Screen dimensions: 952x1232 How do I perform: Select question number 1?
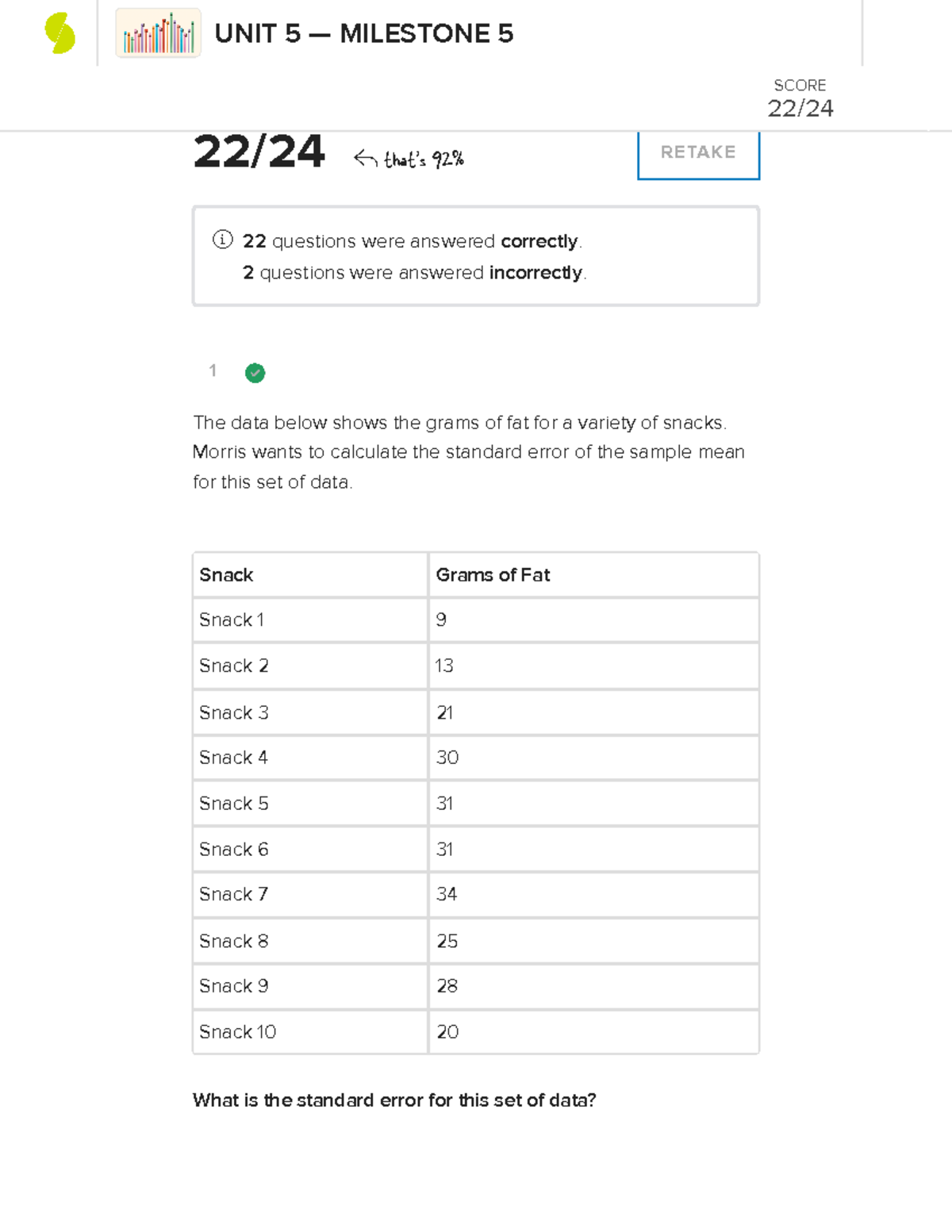coord(213,370)
